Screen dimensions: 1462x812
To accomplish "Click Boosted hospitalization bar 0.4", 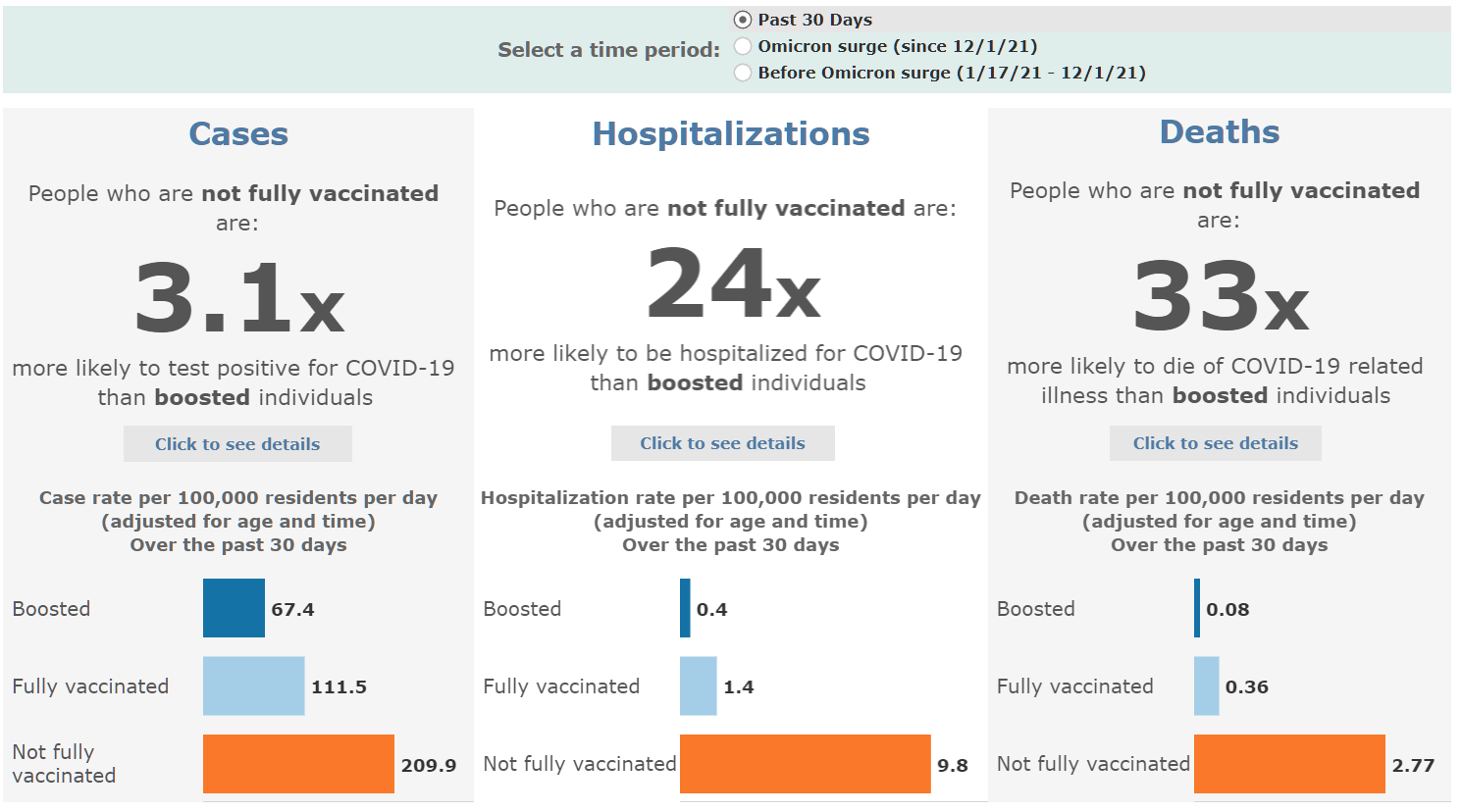I will 685,608.
